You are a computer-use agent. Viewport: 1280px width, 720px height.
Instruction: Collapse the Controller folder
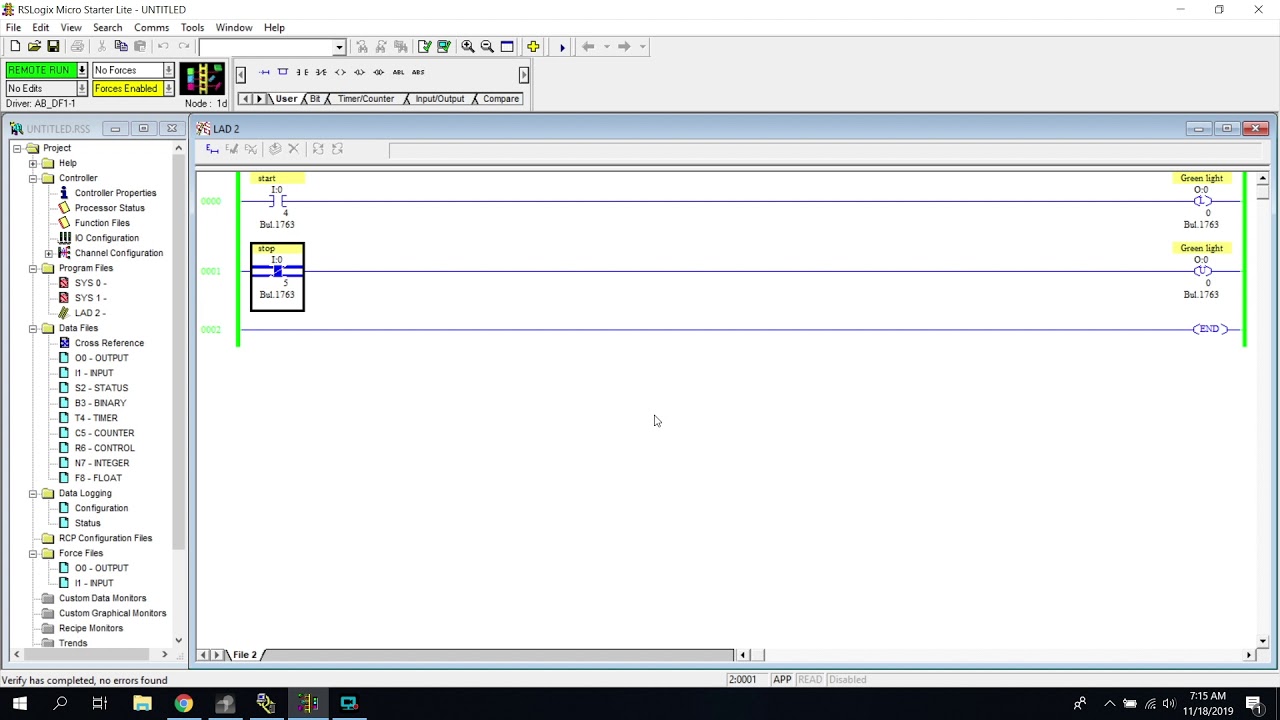(x=33, y=178)
